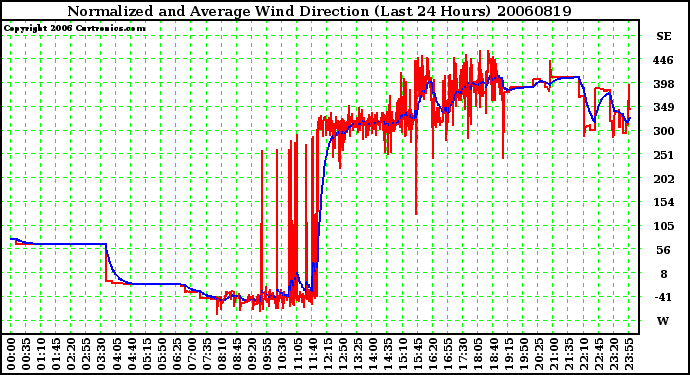Click the 18:05 time label
Screen dimensions: 690x375
[x=478, y=354]
